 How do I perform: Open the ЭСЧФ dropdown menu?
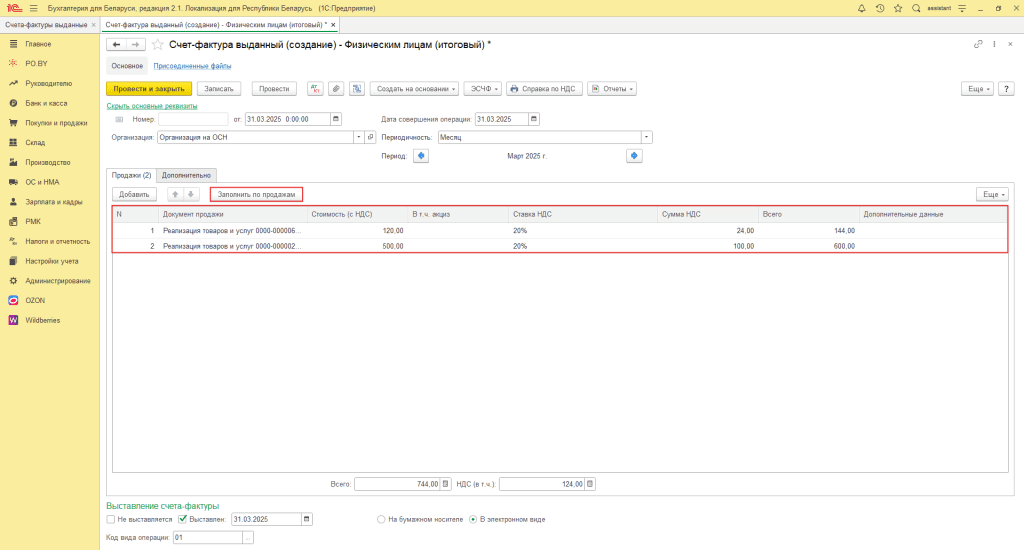click(483, 89)
